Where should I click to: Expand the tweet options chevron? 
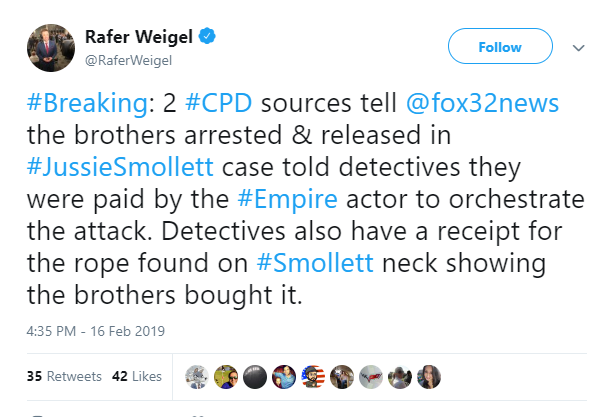pos(578,48)
